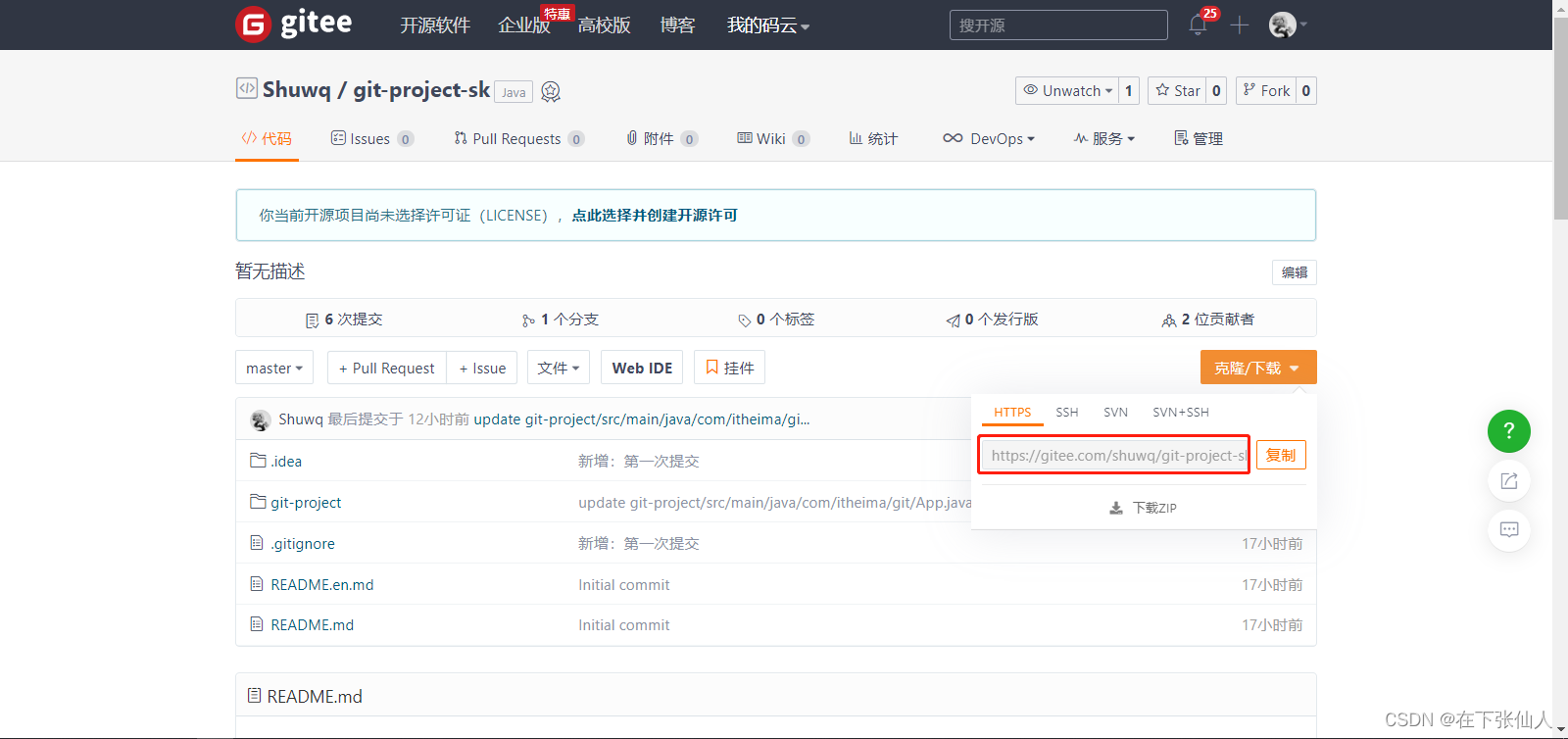The height and width of the screenshot is (739, 1568).
Task: Click the Gitee logo icon
Action: click(x=253, y=25)
